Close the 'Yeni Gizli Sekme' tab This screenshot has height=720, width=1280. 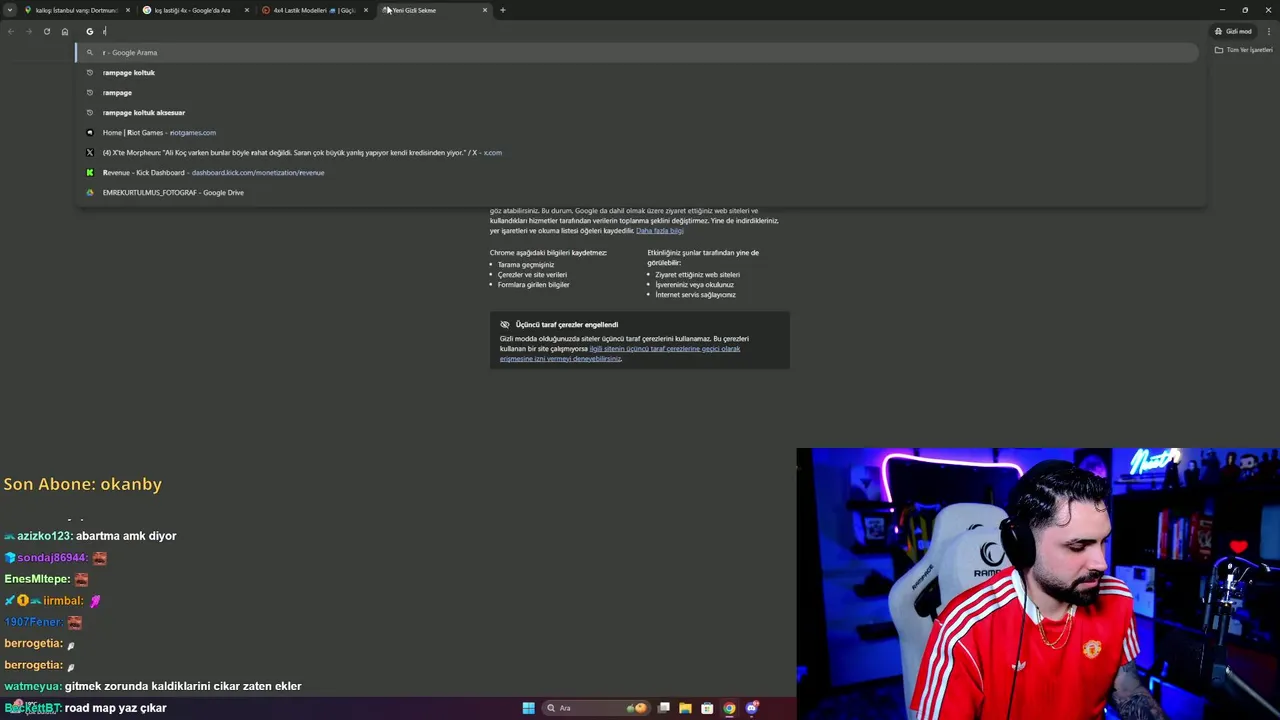[485, 10]
